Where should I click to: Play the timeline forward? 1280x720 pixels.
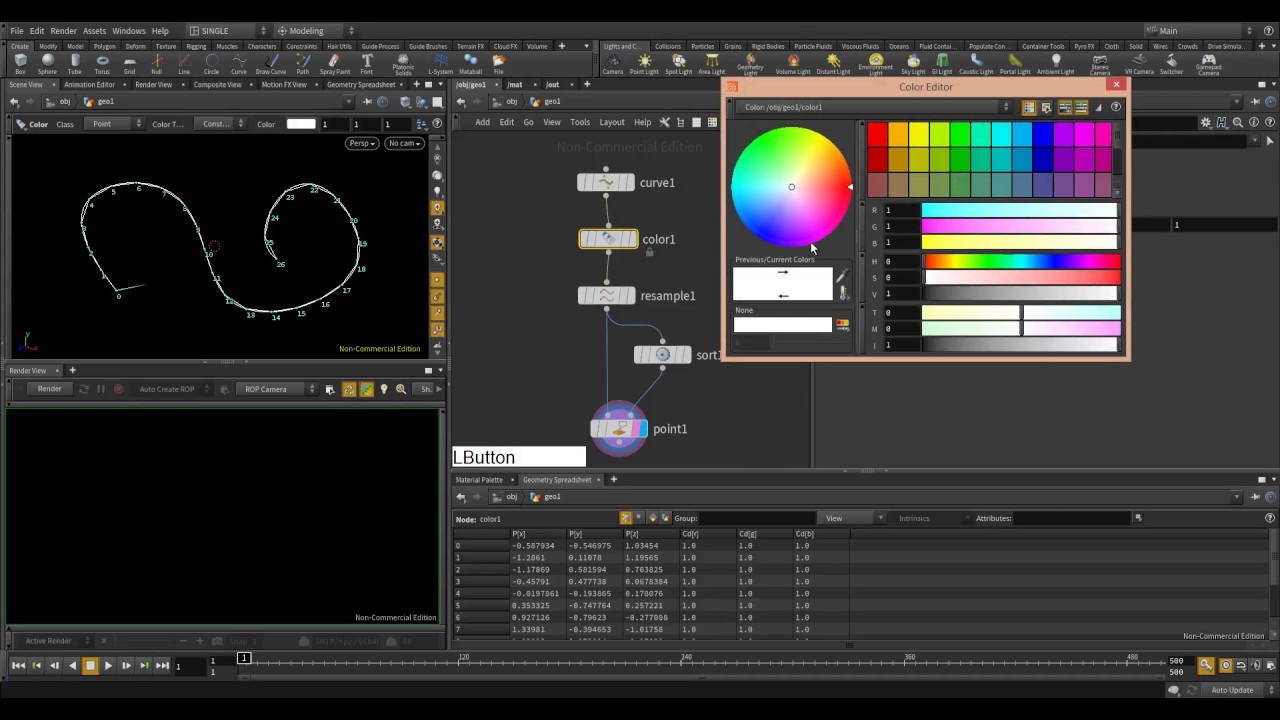point(108,666)
